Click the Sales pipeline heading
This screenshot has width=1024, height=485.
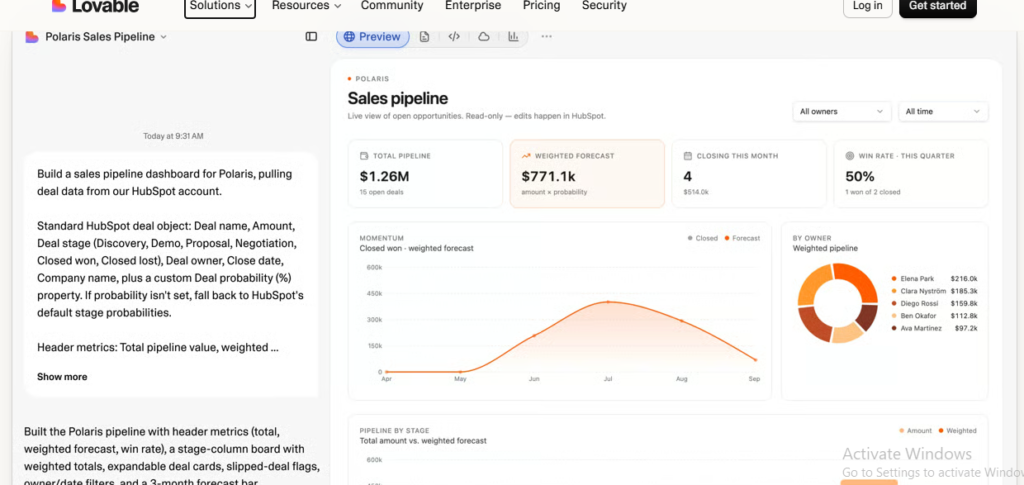398,99
